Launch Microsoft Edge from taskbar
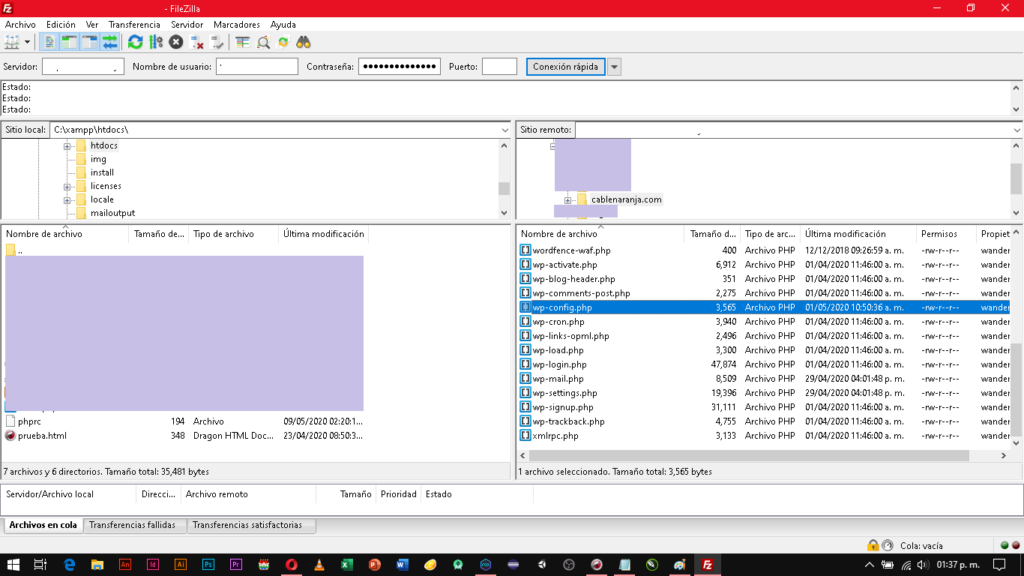The width and height of the screenshot is (1024, 576). 69,565
